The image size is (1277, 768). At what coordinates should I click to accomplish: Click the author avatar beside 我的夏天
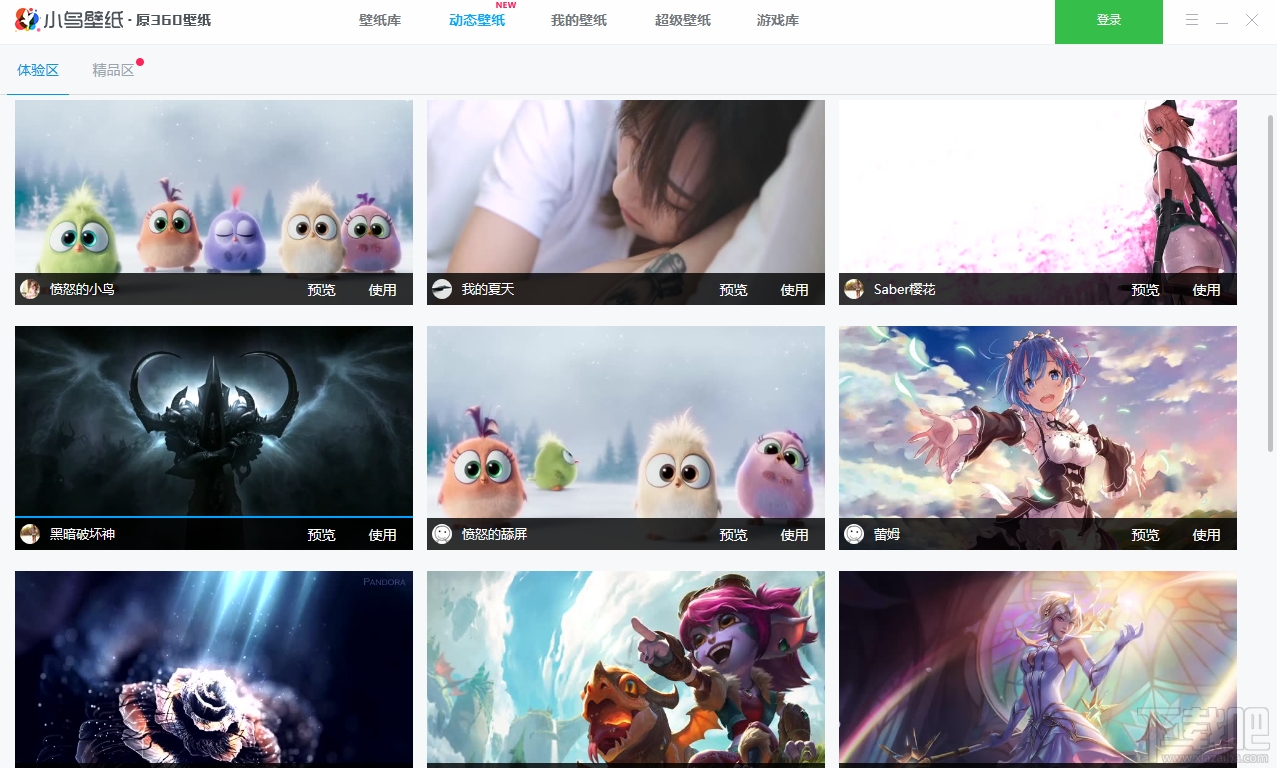pyautogui.click(x=442, y=289)
